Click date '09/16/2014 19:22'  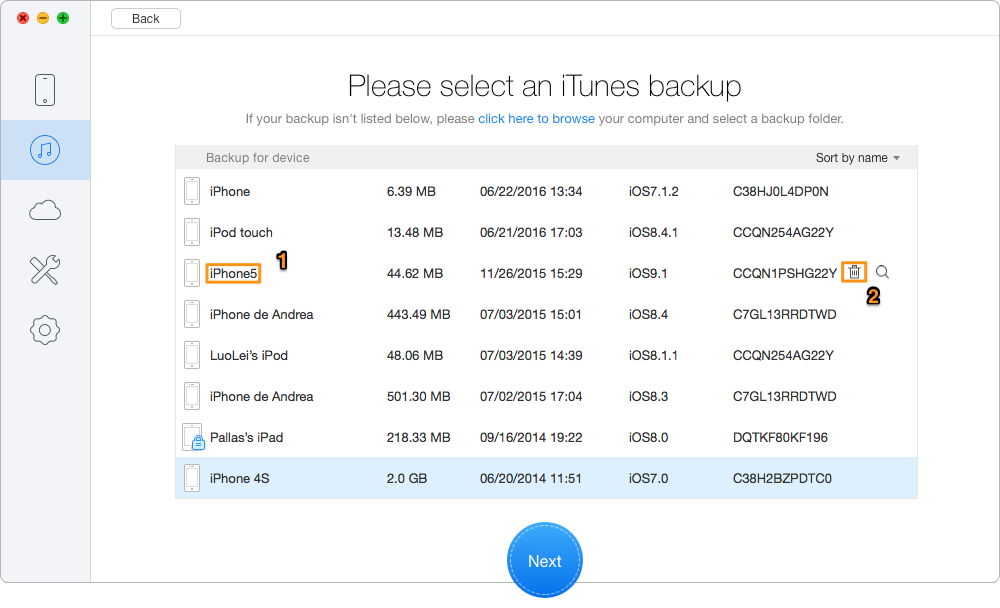[x=531, y=438]
